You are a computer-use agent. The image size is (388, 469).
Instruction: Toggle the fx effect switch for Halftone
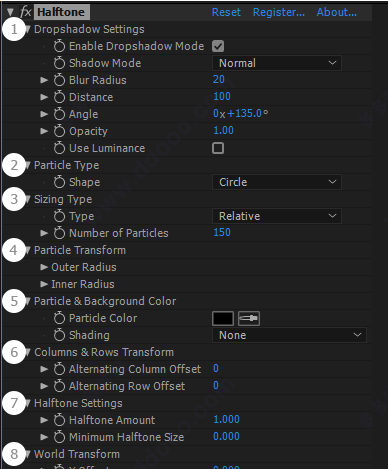[x=25, y=12]
